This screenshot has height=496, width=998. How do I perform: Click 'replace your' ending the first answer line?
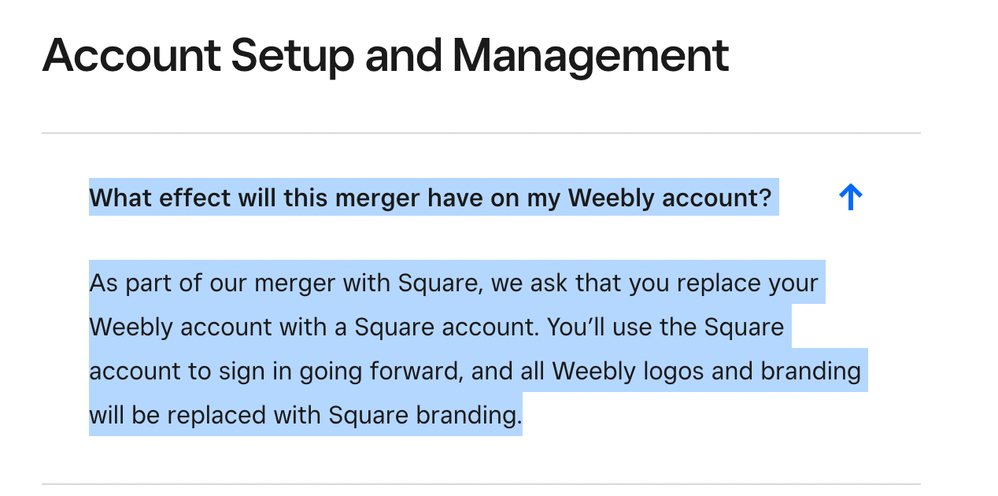pyautogui.click(x=740, y=284)
